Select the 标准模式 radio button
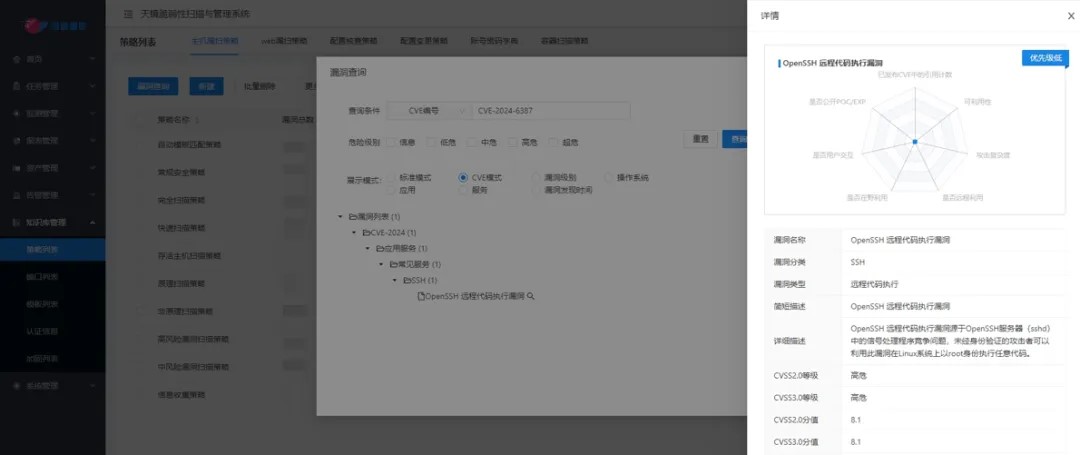Image resolution: width=1080 pixels, height=455 pixels. (392, 178)
